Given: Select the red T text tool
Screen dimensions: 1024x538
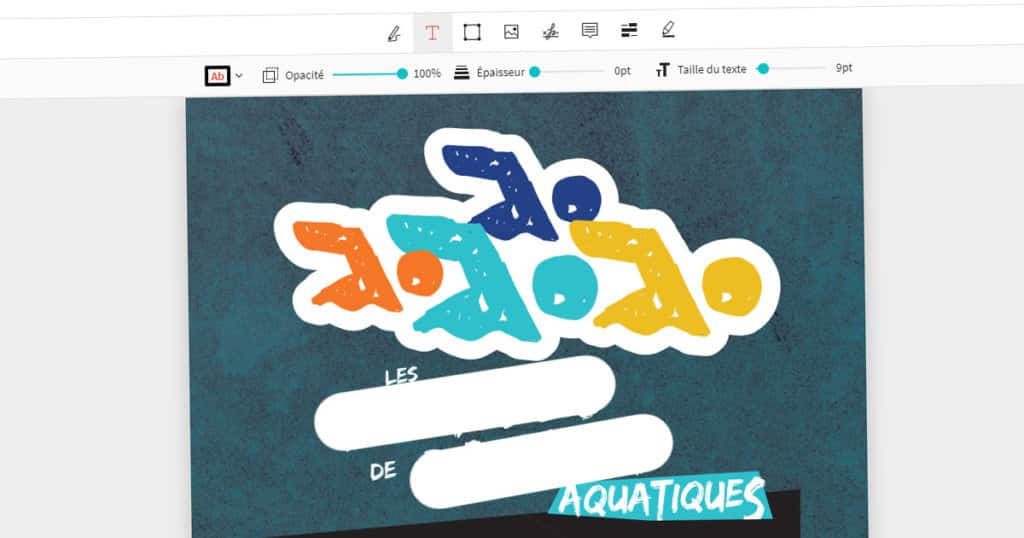Looking at the screenshot, I should click(432, 33).
